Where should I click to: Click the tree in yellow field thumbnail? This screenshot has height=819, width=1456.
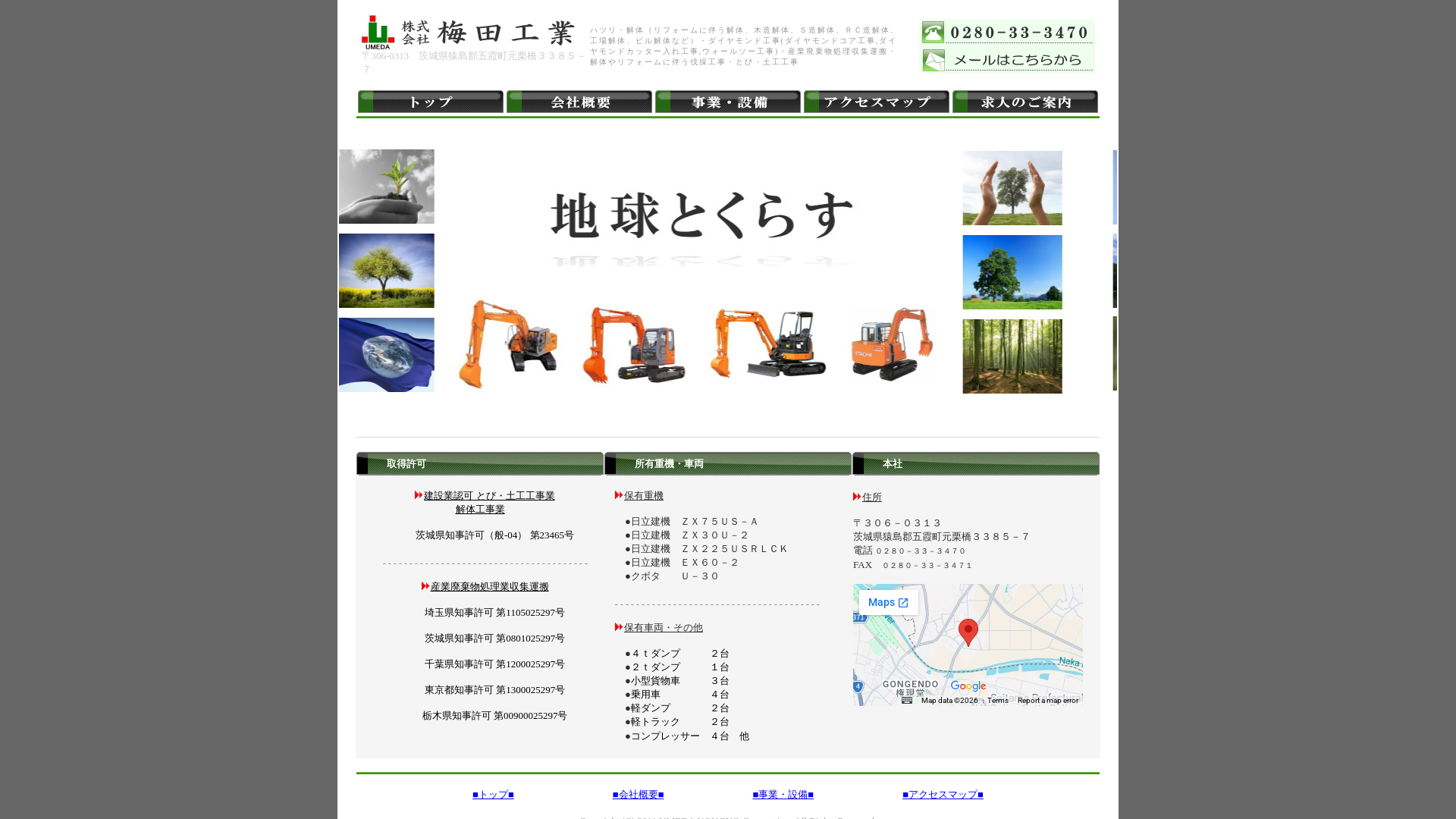[x=387, y=271]
